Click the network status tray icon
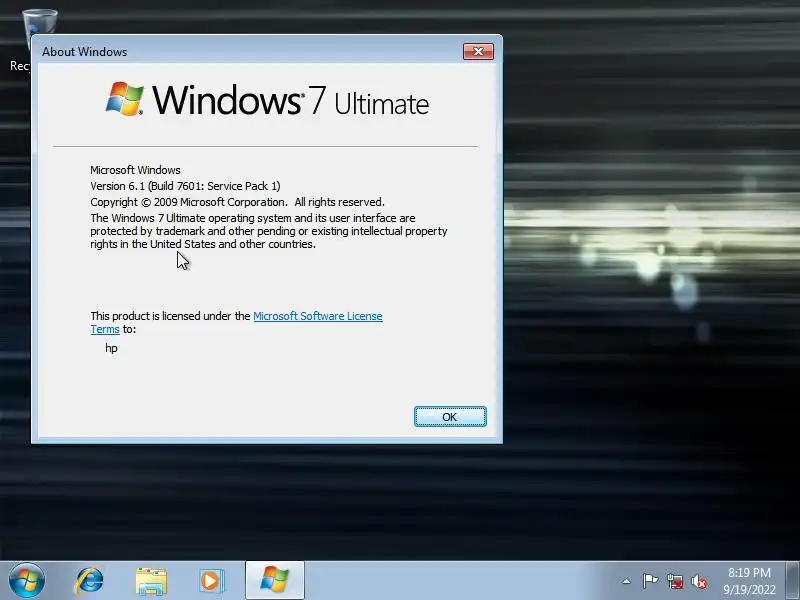 pyautogui.click(x=674, y=581)
